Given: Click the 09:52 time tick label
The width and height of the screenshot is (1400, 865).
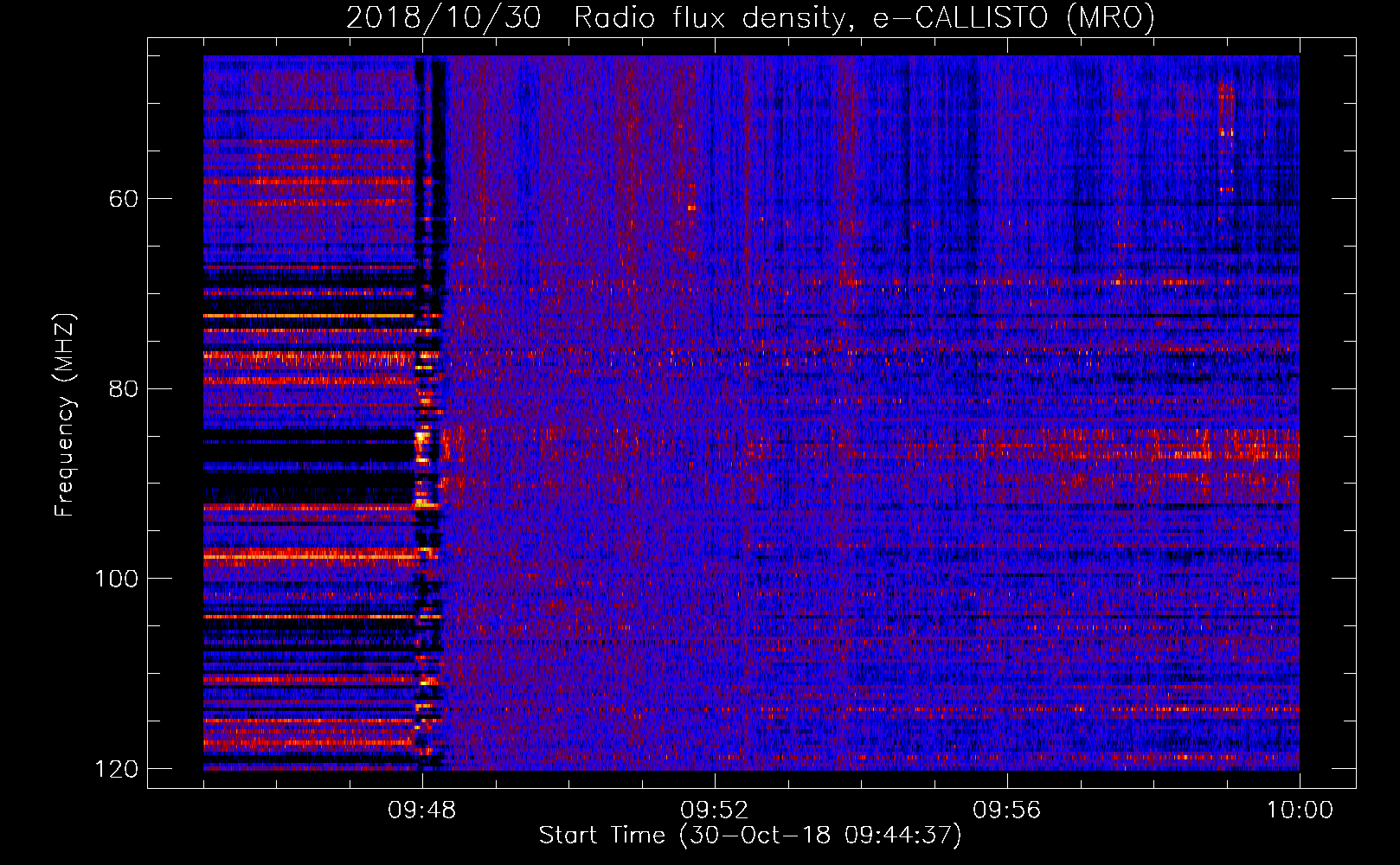Looking at the screenshot, I should pos(715,811).
